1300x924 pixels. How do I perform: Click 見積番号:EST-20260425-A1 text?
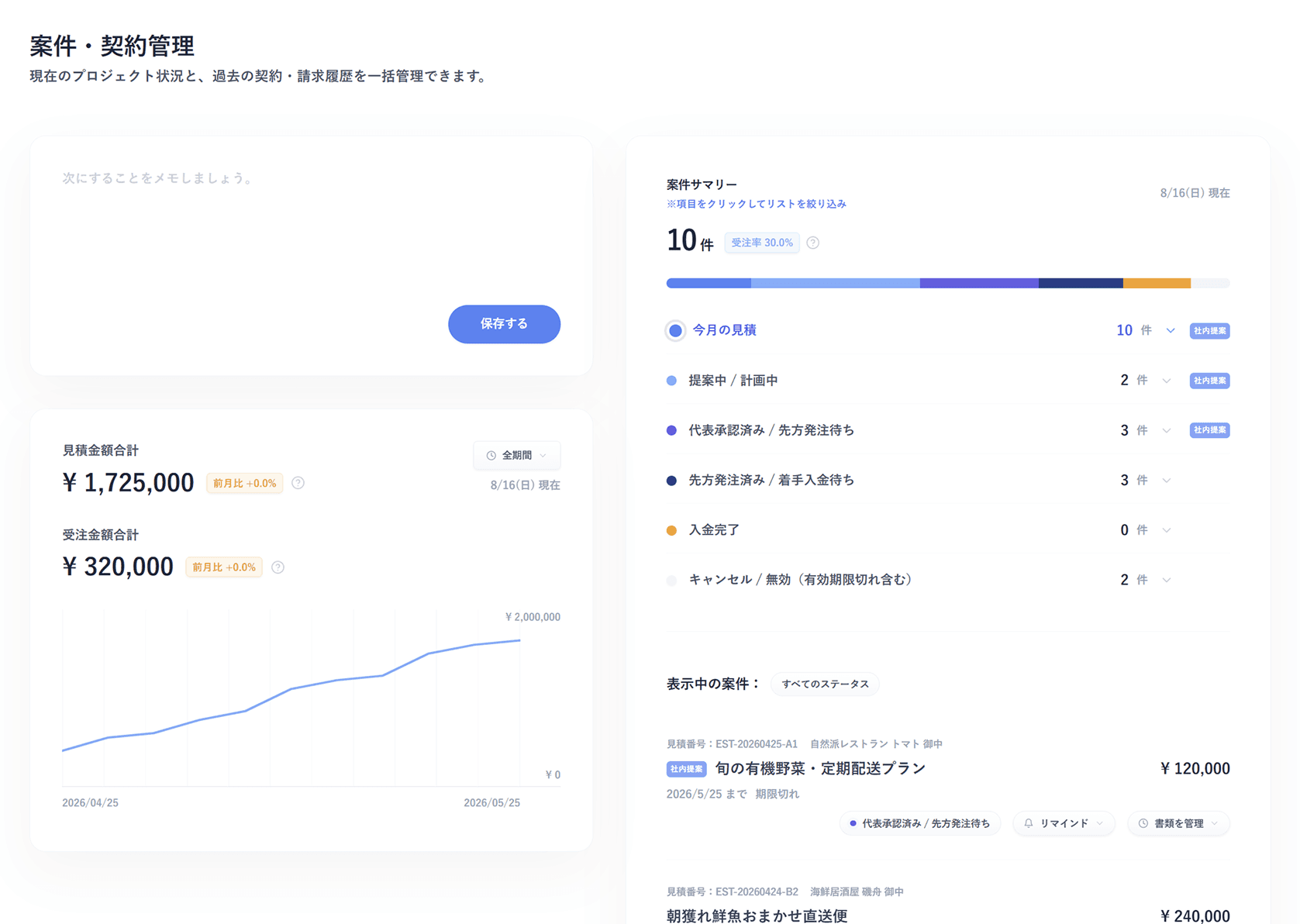(x=732, y=744)
